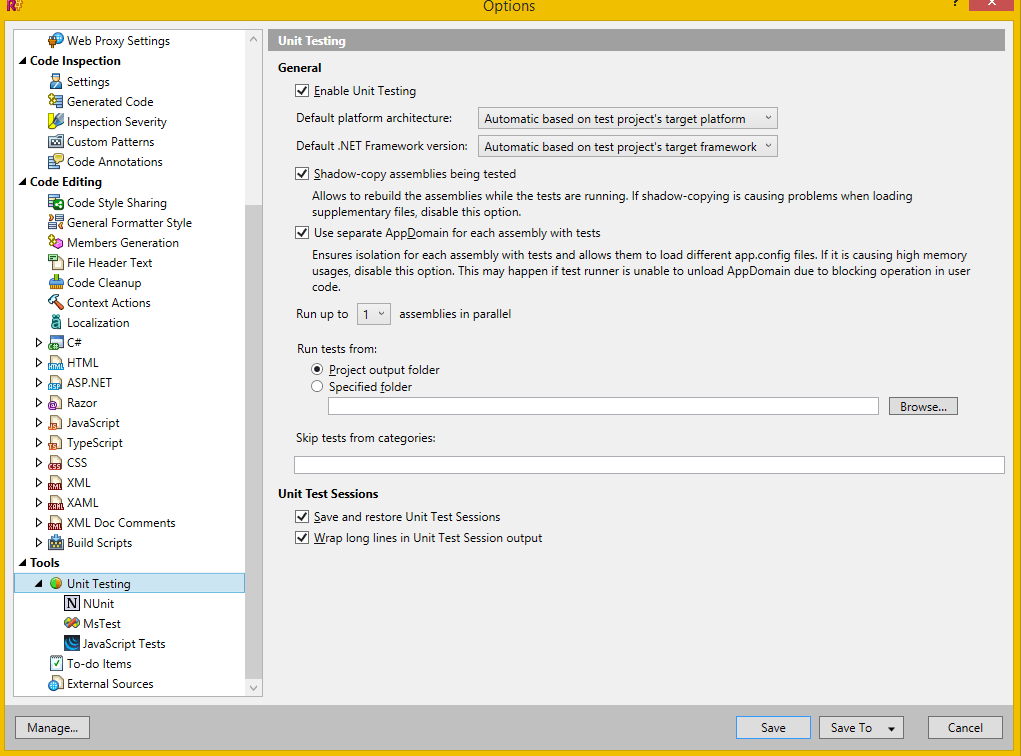1021x756 pixels.
Task: Click the Build Scripts icon
Action: pyautogui.click(x=56, y=543)
